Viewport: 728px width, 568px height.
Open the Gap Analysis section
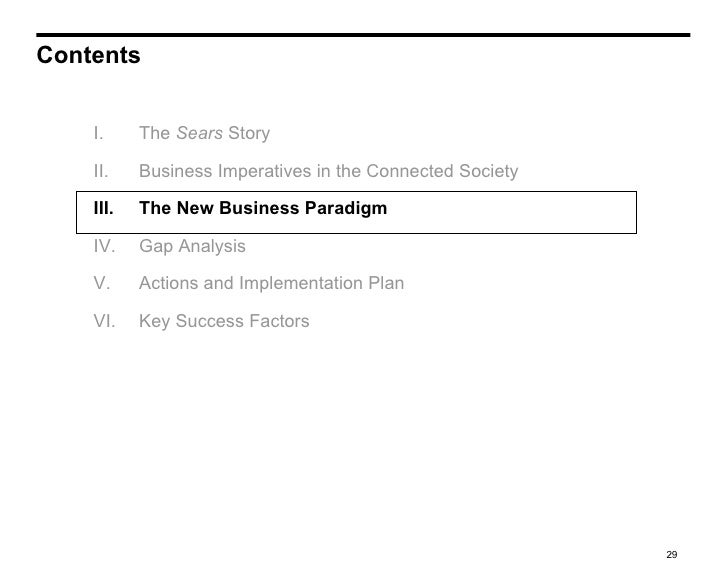tap(192, 246)
